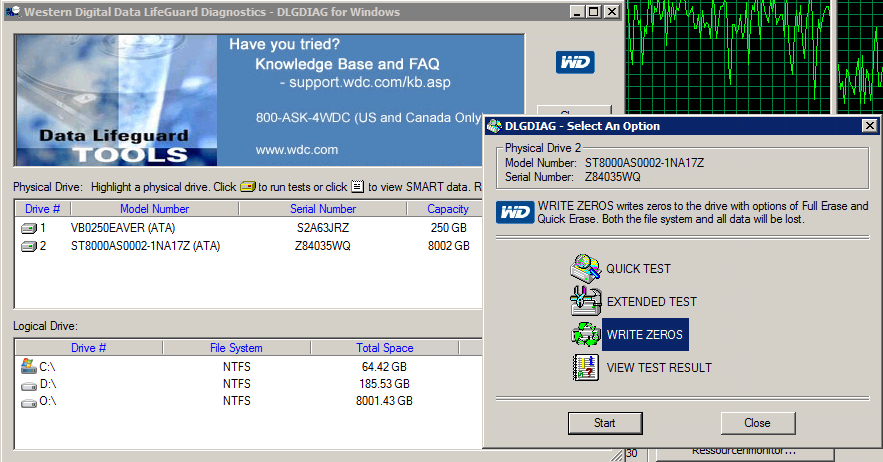Click drive 1 disk icon
Screen dimensions: 883x462
(x=29, y=228)
